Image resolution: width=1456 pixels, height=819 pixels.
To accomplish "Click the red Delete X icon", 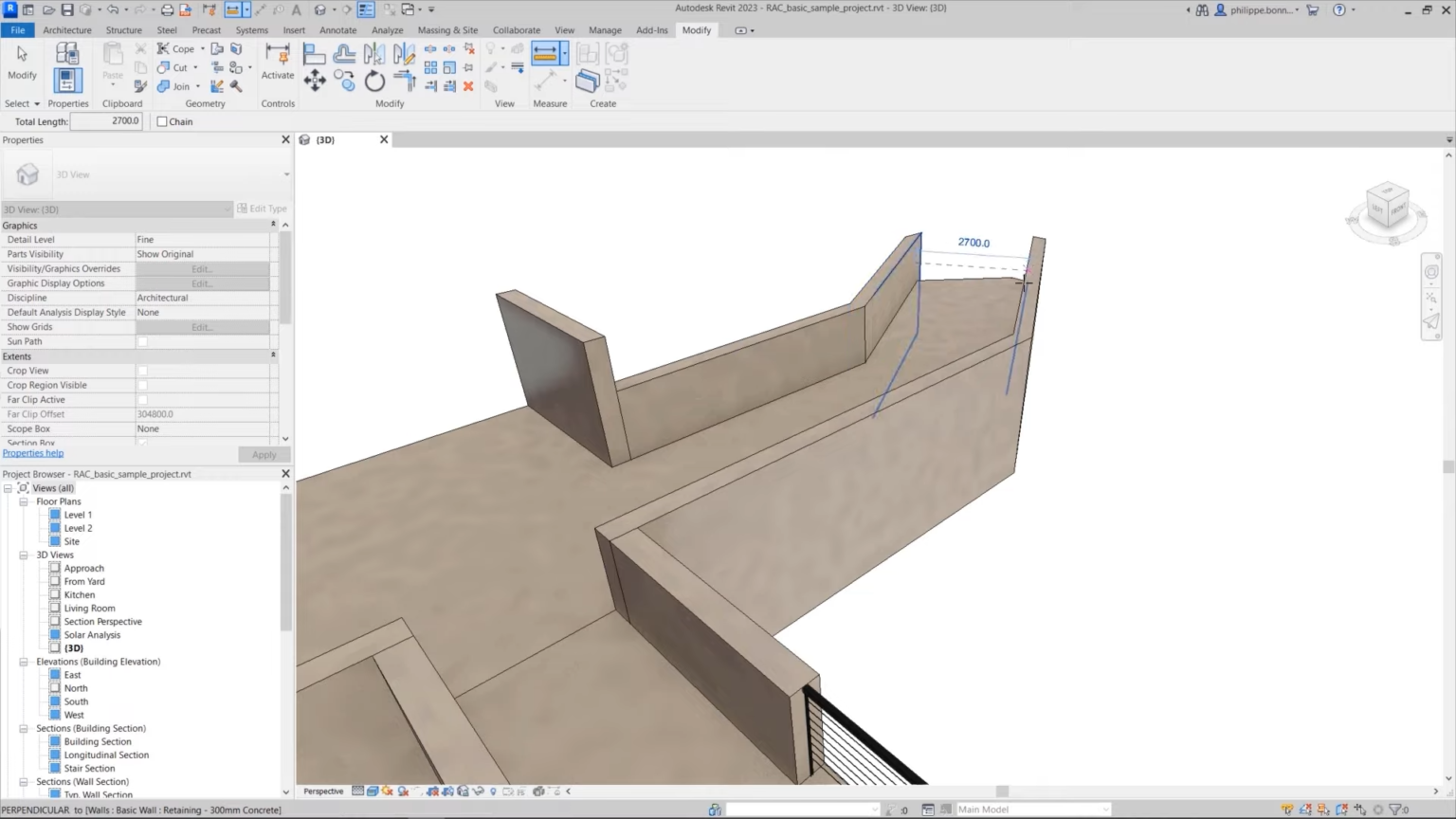I will (468, 86).
